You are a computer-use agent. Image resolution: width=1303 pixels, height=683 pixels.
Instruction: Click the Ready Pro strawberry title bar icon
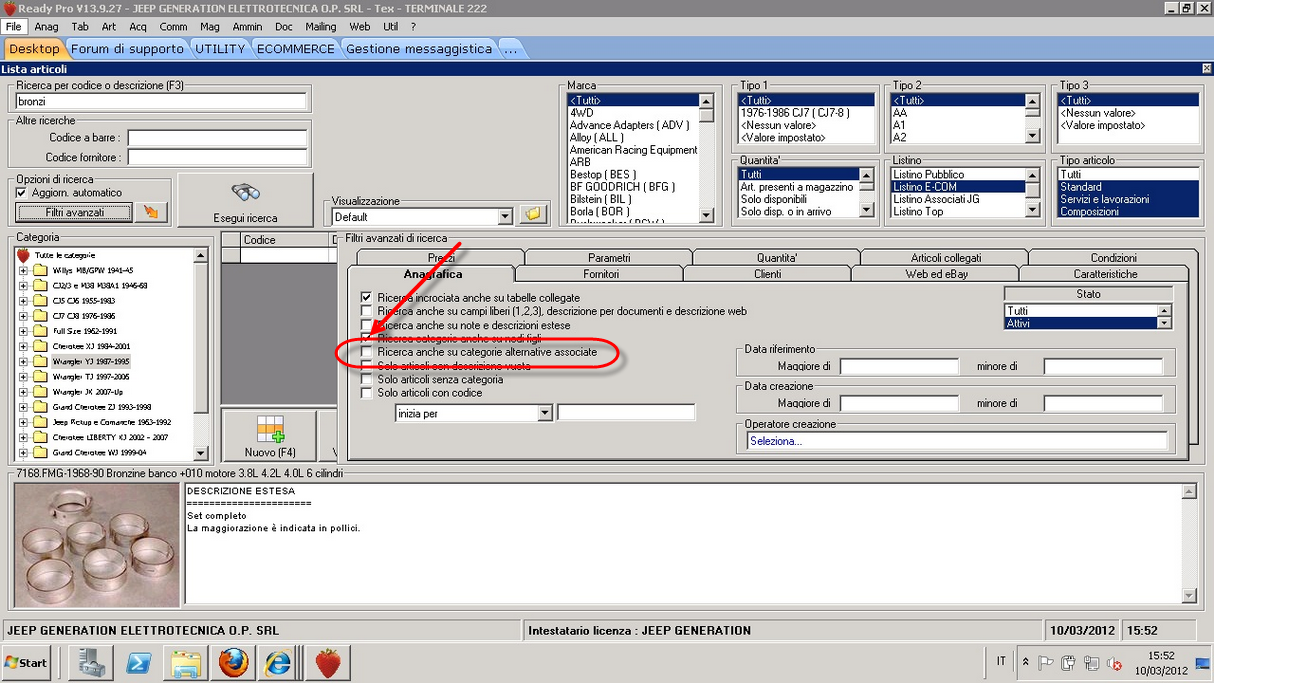[x=9, y=8]
